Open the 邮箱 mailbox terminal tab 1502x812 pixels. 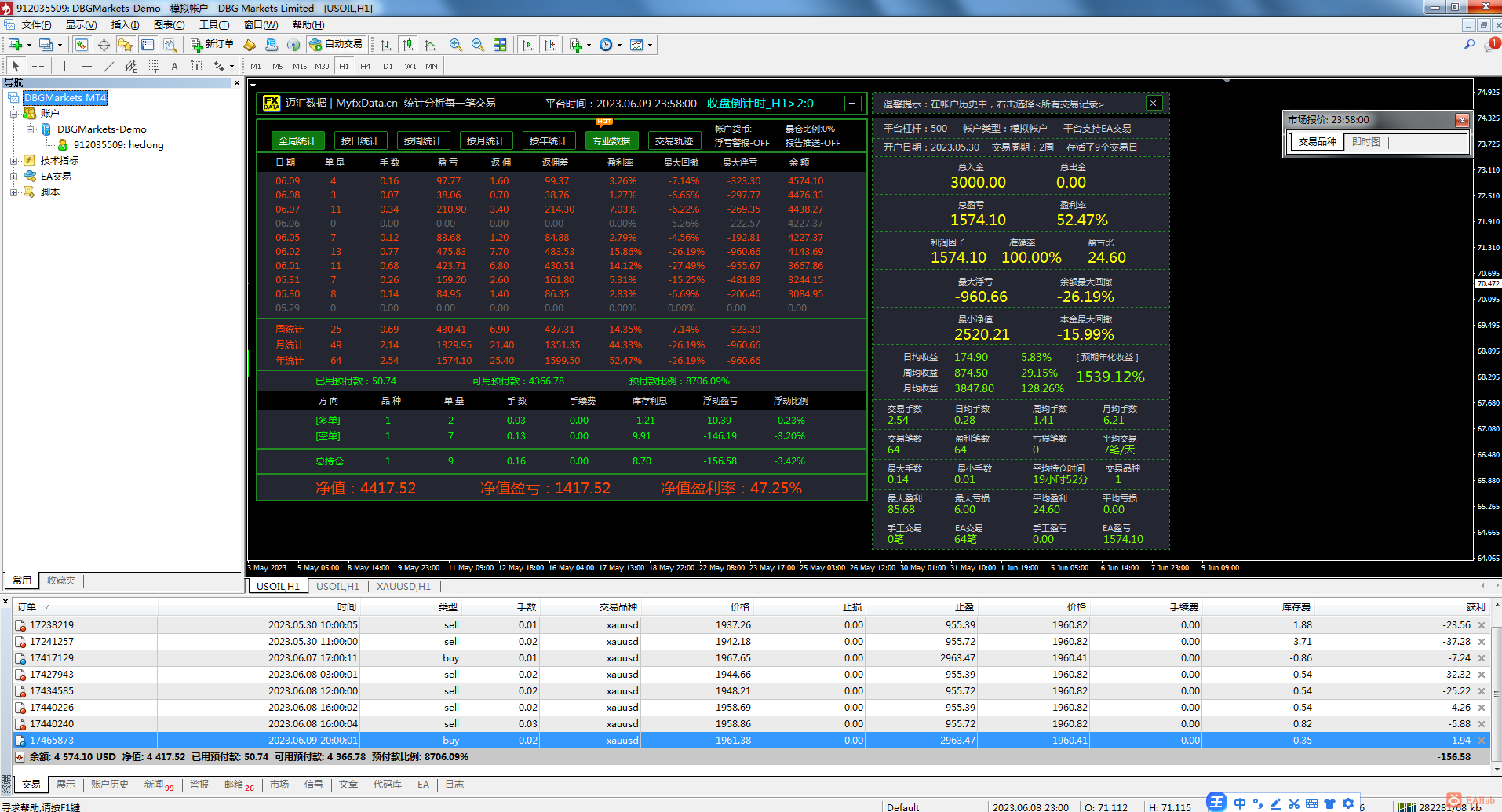(x=239, y=785)
